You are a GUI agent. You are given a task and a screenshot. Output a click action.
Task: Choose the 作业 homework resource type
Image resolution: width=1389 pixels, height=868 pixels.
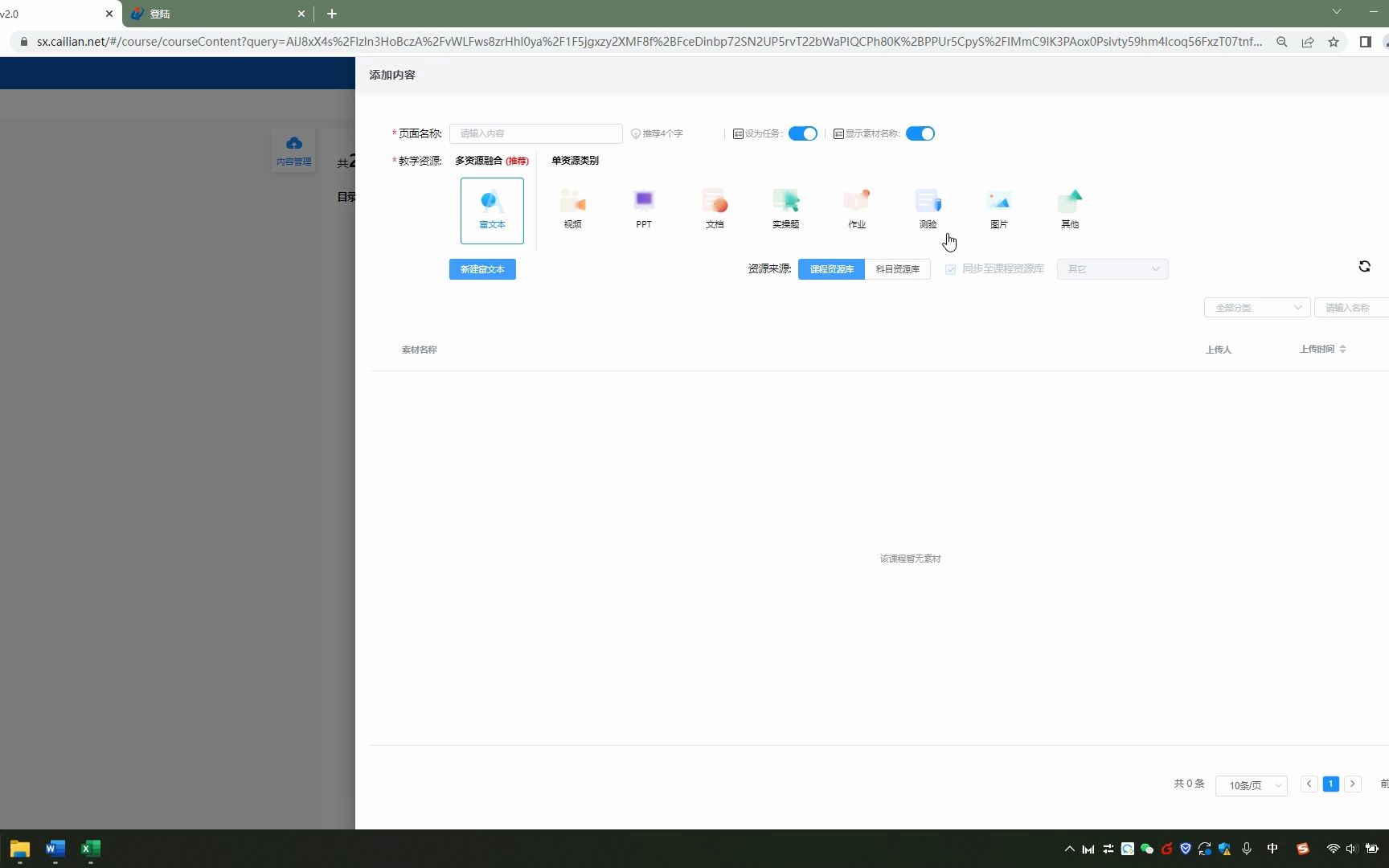(857, 209)
